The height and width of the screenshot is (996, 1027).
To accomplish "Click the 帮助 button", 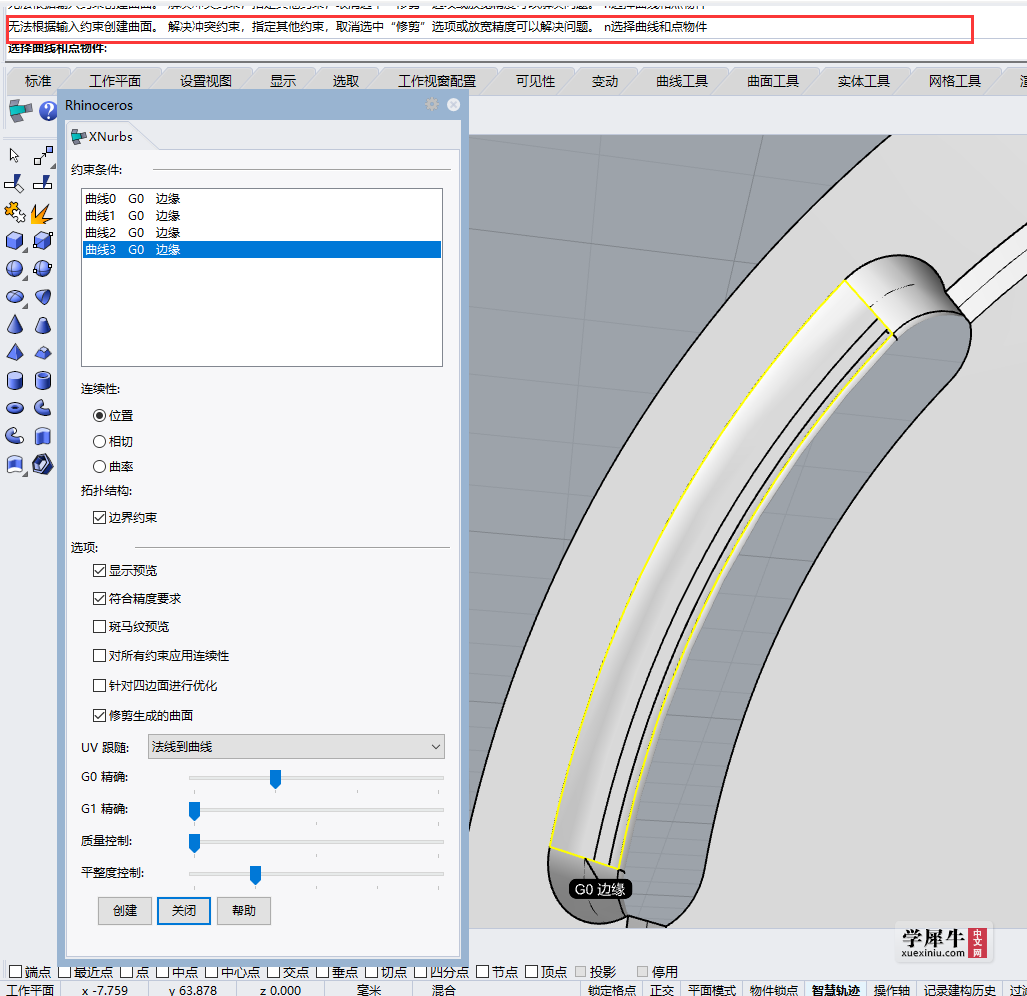I will [x=244, y=911].
